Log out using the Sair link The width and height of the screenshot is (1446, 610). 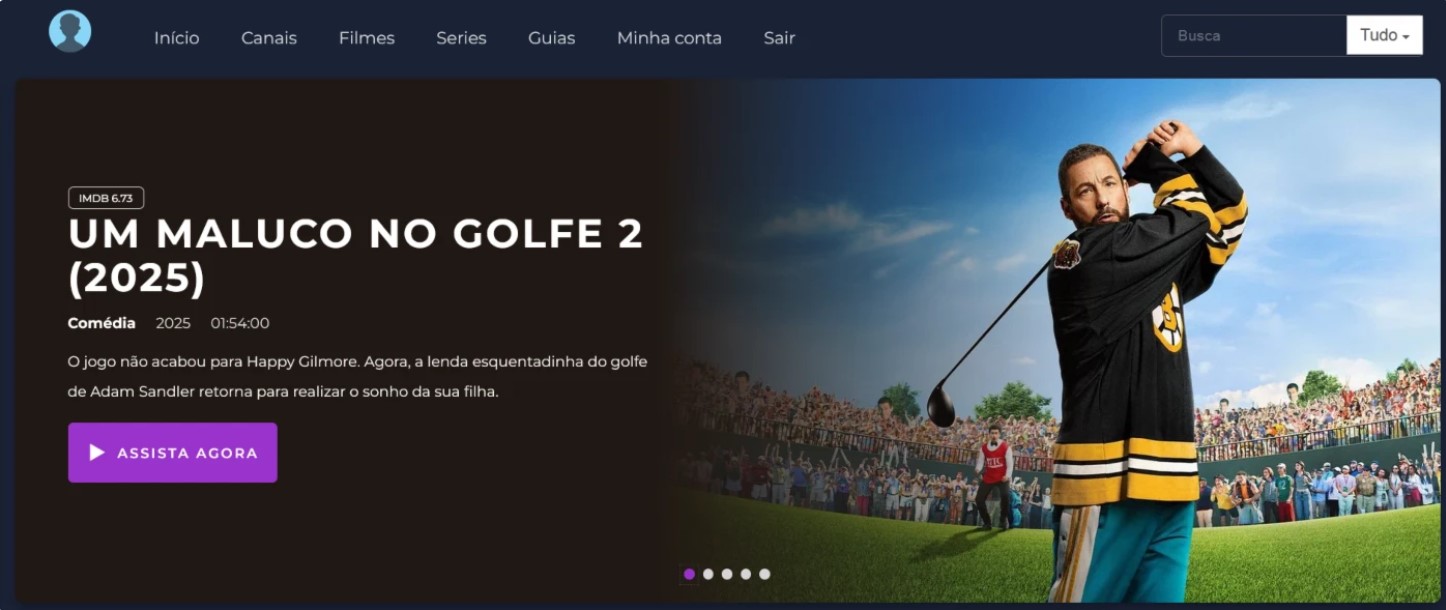[x=779, y=38]
